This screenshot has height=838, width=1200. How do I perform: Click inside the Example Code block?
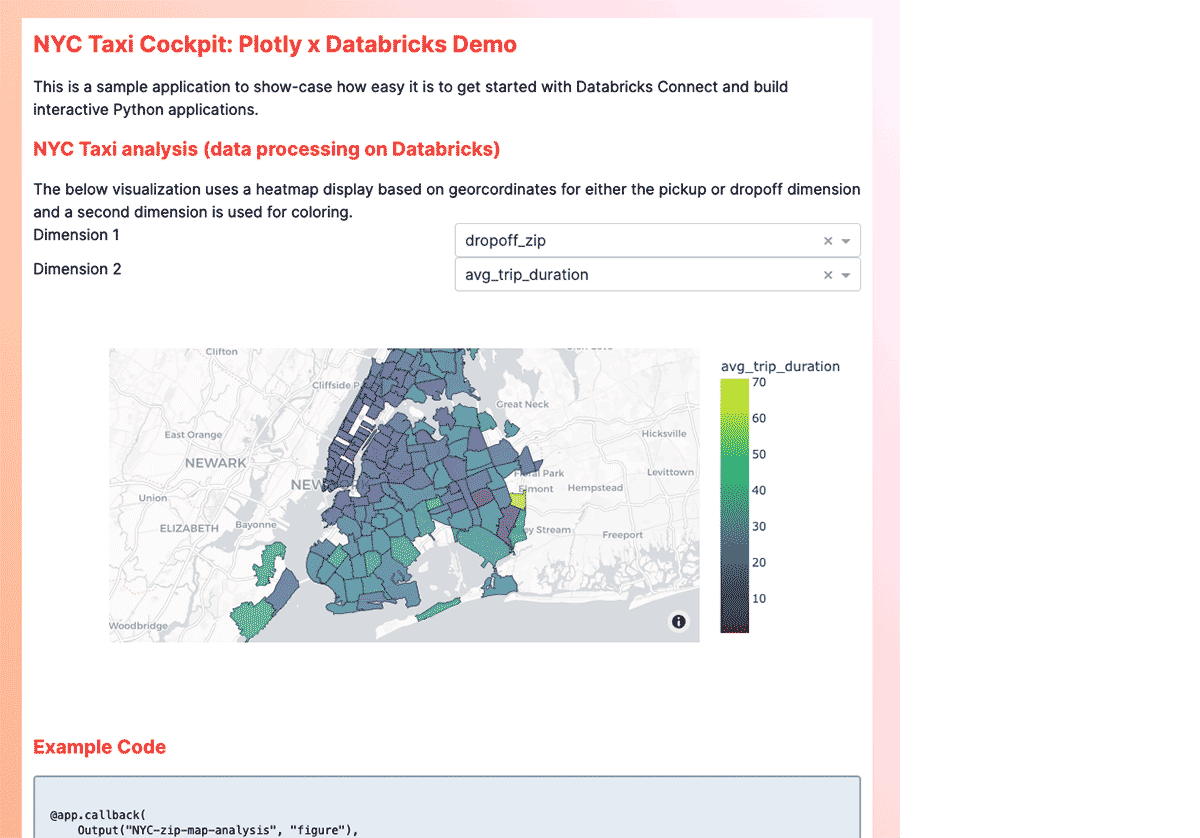tap(446, 808)
